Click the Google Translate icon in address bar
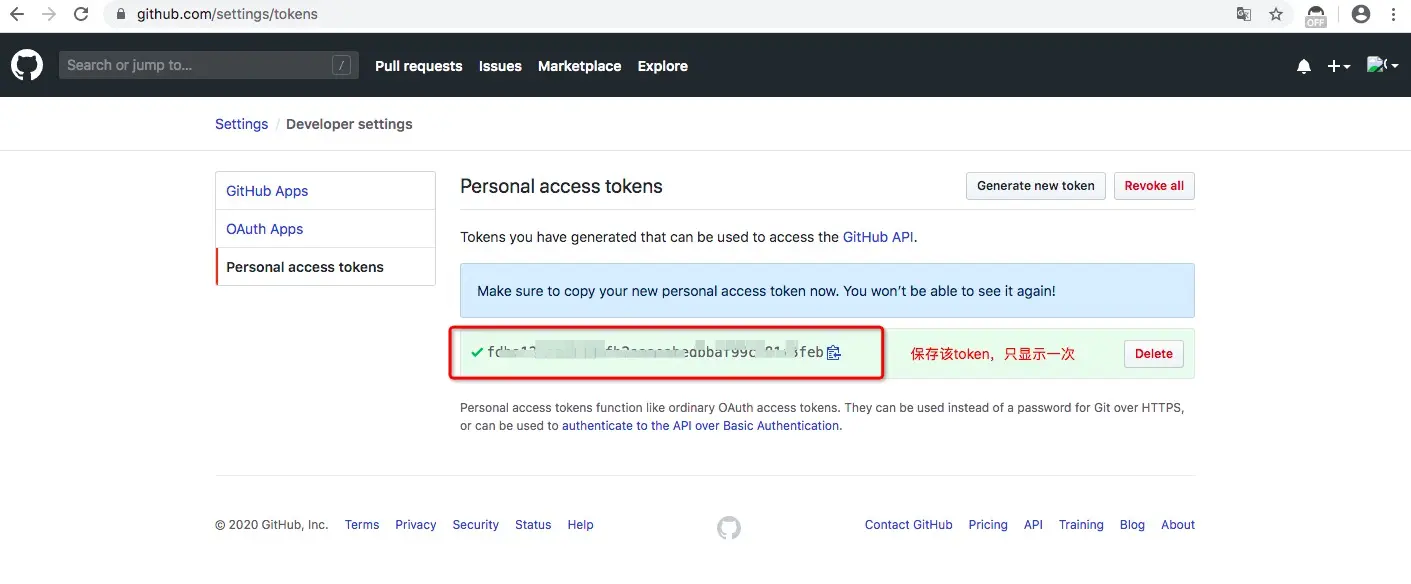 point(1244,15)
